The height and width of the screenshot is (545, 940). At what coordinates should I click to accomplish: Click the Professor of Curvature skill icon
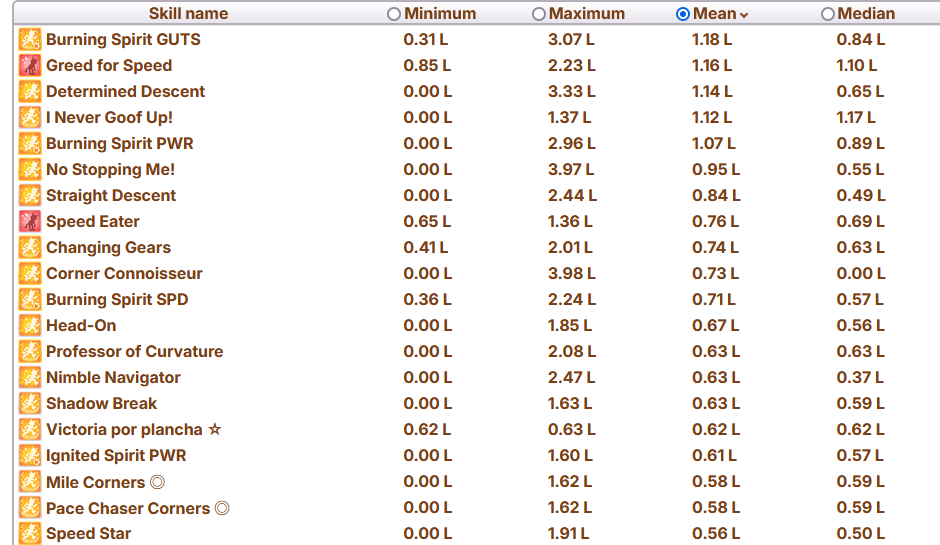point(30,351)
